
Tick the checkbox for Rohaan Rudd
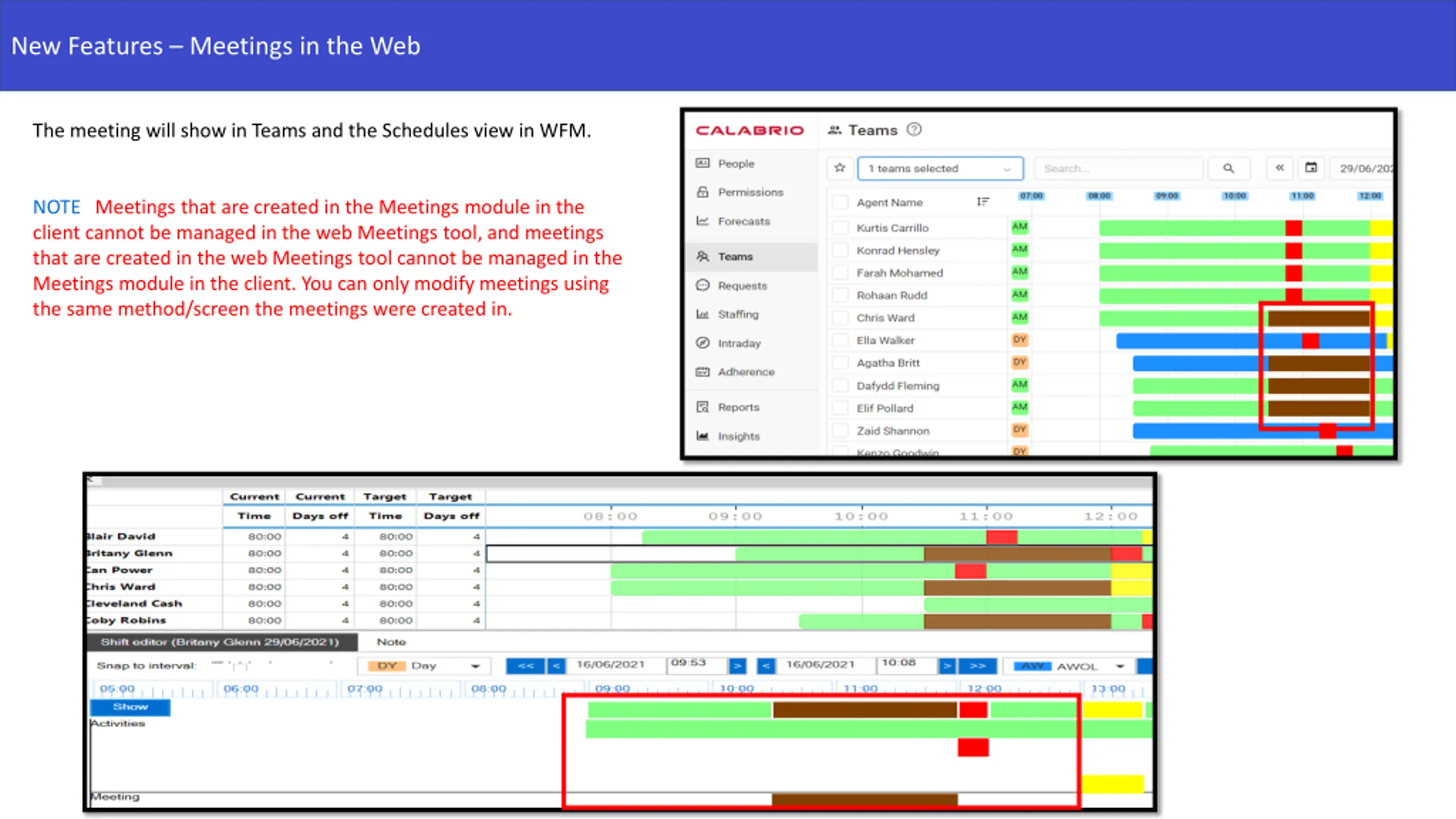tap(840, 295)
